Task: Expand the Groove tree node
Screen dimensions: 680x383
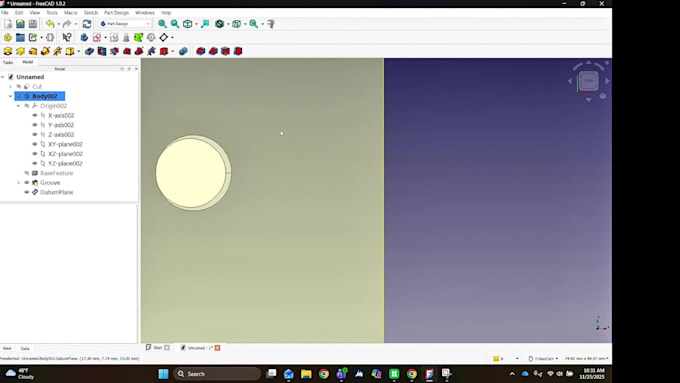Action: click(18, 183)
